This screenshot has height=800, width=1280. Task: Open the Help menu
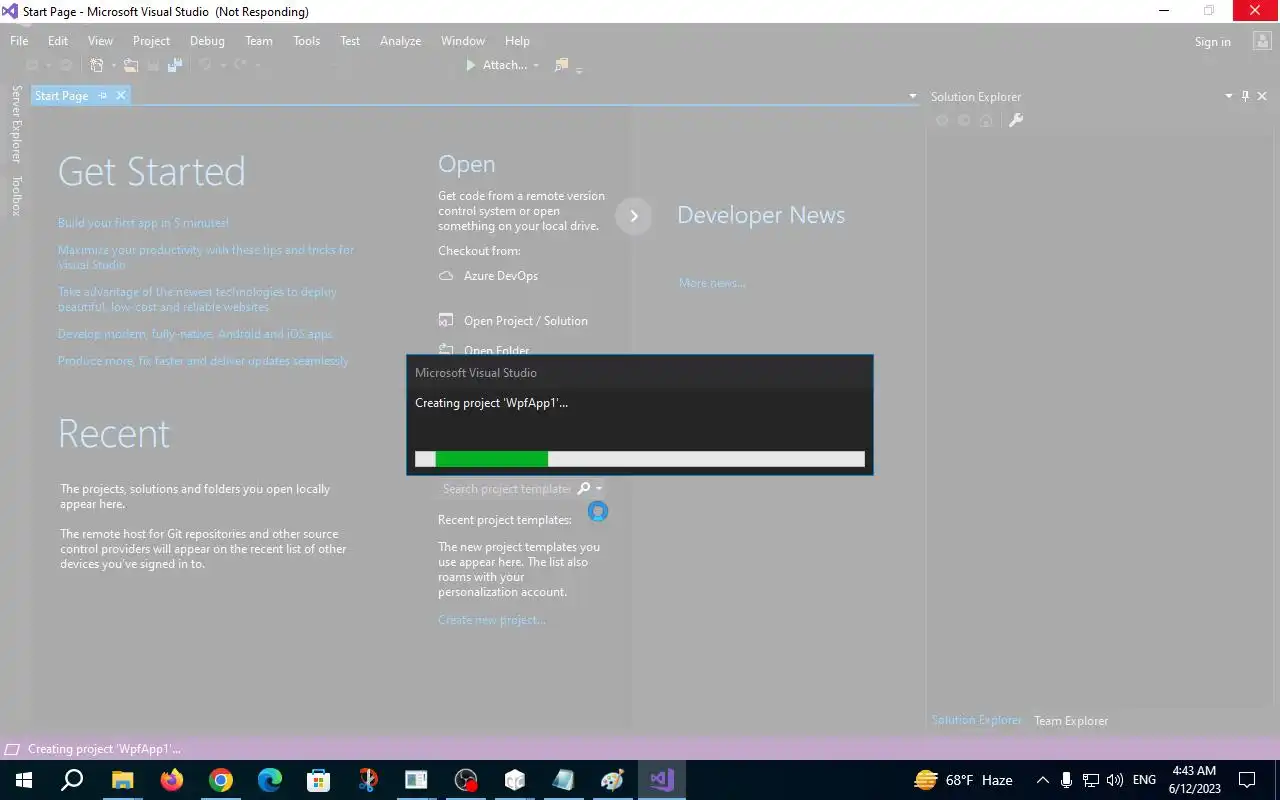tap(517, 41)
